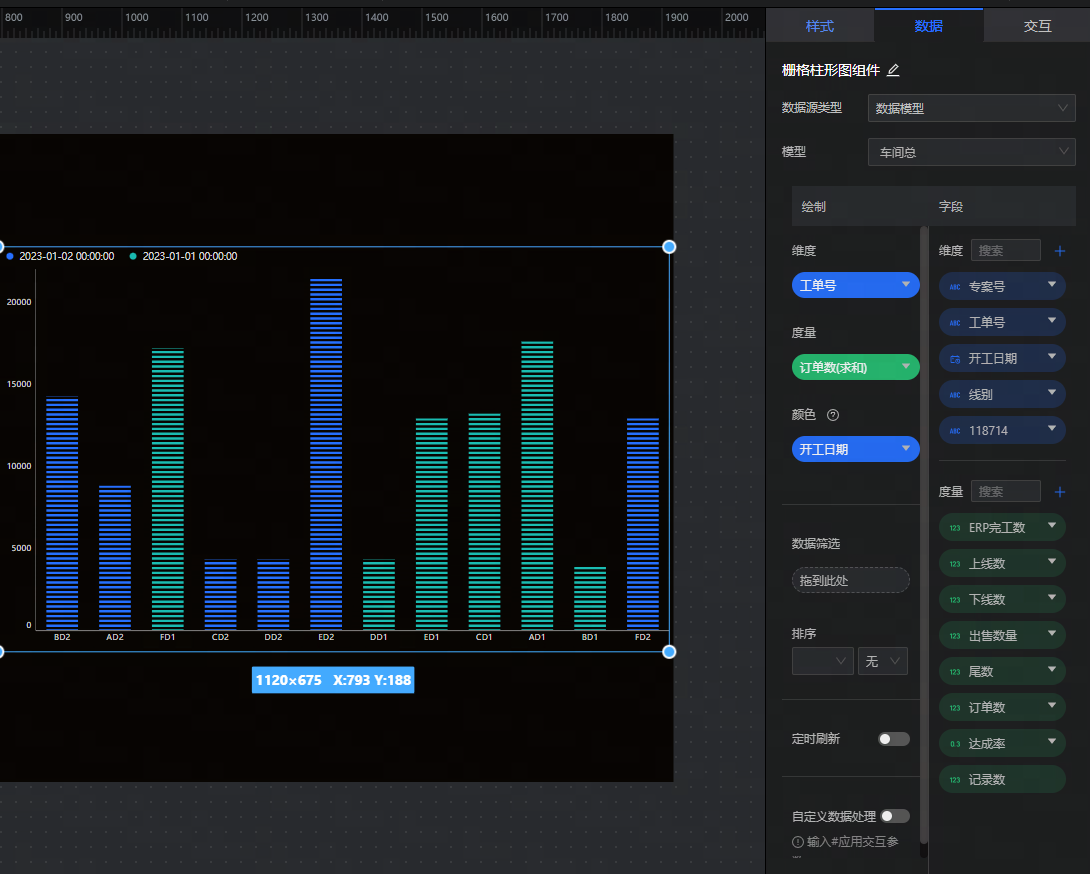Viewport: 1090px width, 874px height.
Task: Enable the 定时刷新 switch
Action: (x=894, y=739)
